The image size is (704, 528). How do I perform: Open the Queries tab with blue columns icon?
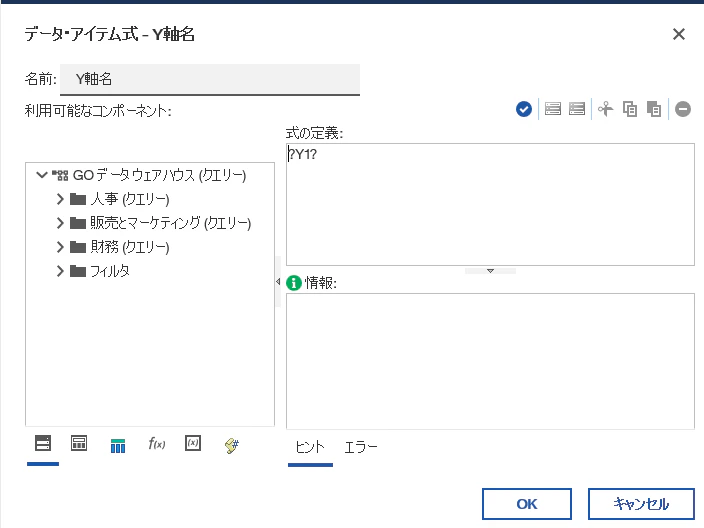tap(118, 446)
